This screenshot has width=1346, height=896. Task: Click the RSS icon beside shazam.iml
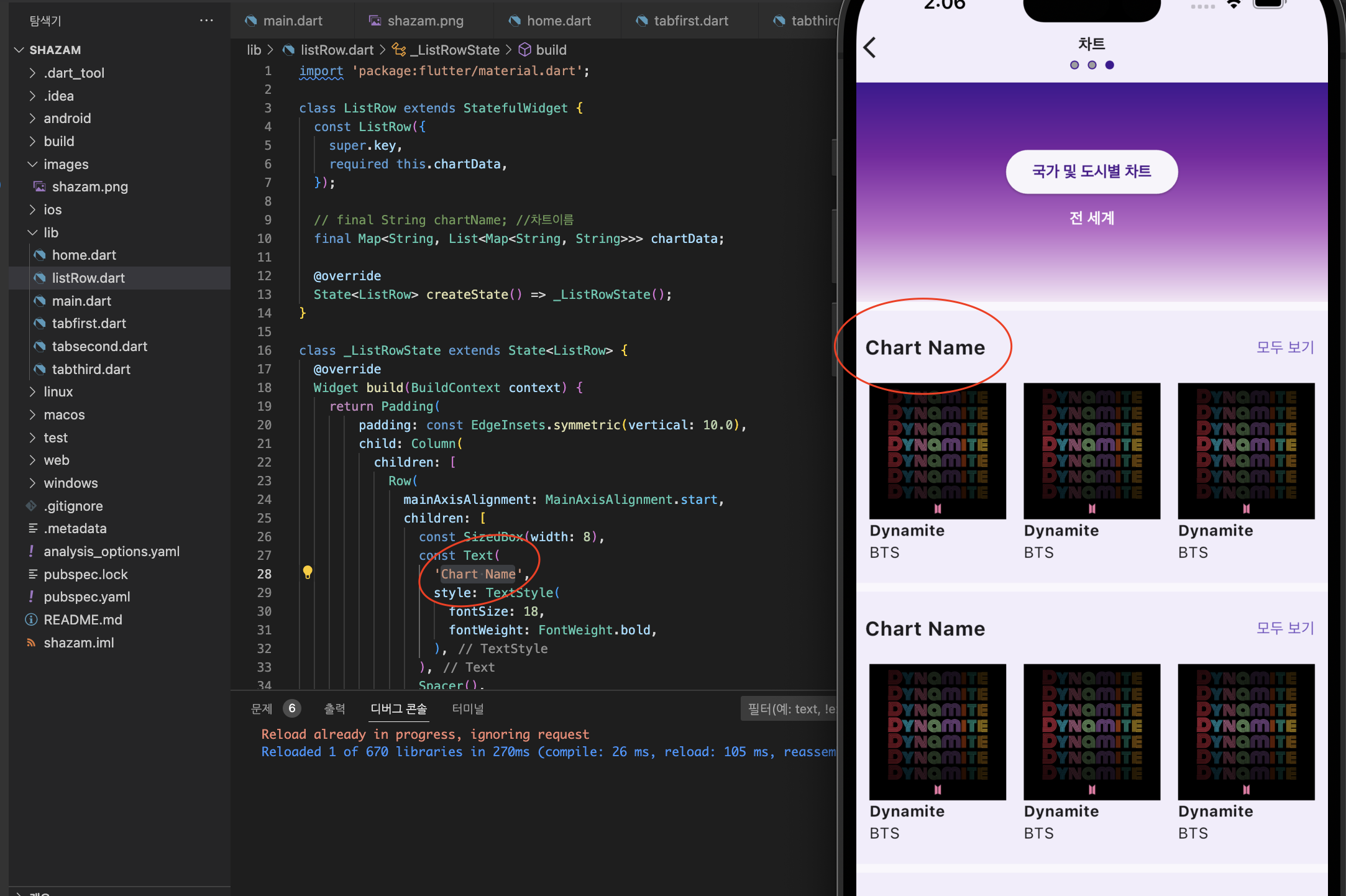point(31,642)
